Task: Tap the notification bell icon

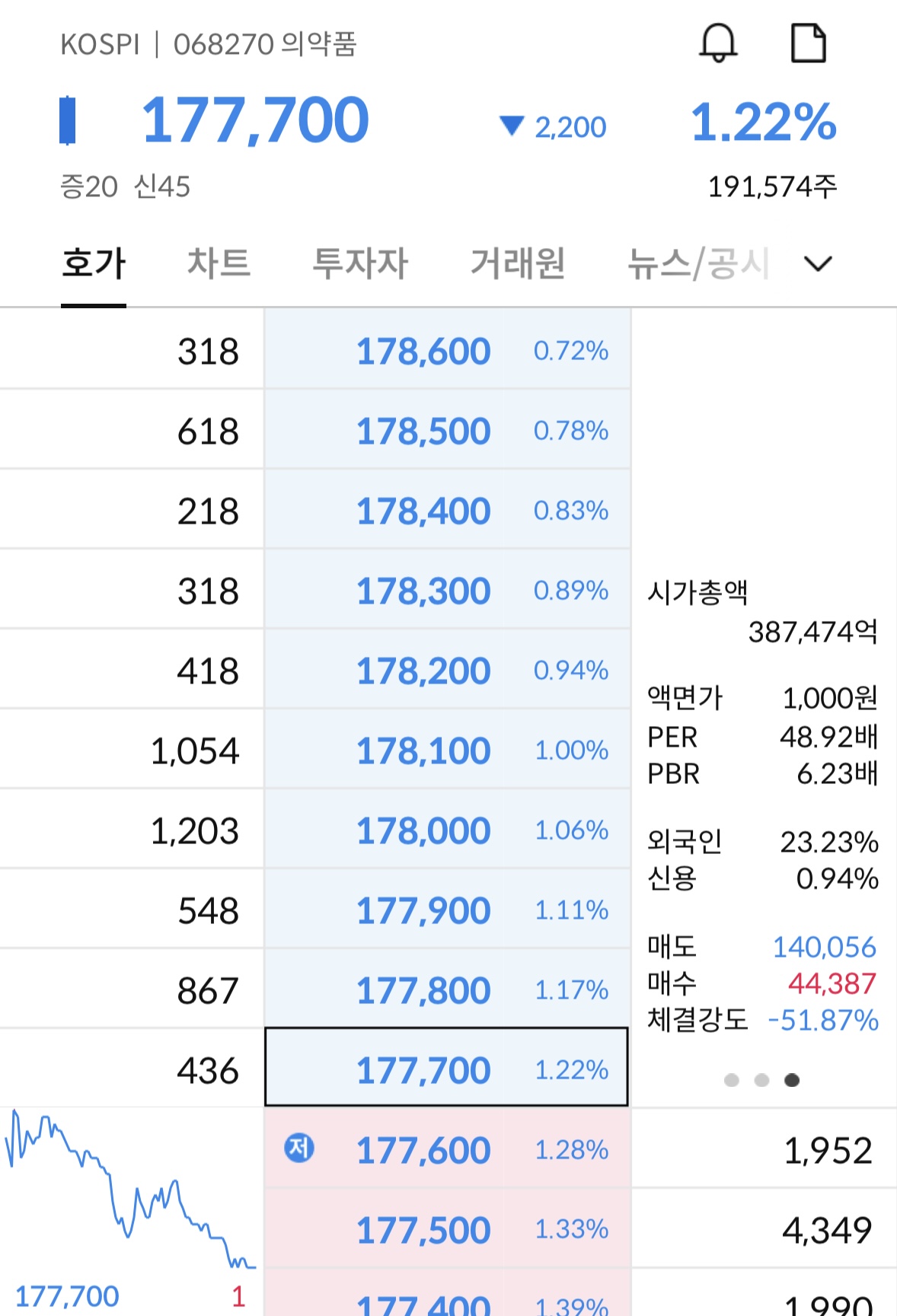Action: tap(718, 43)
